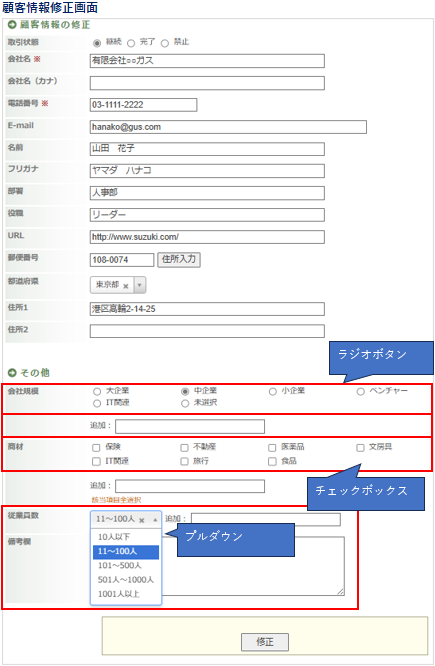
Task: Choose ベンチャー company size radio button
Action: coord(361,392)
